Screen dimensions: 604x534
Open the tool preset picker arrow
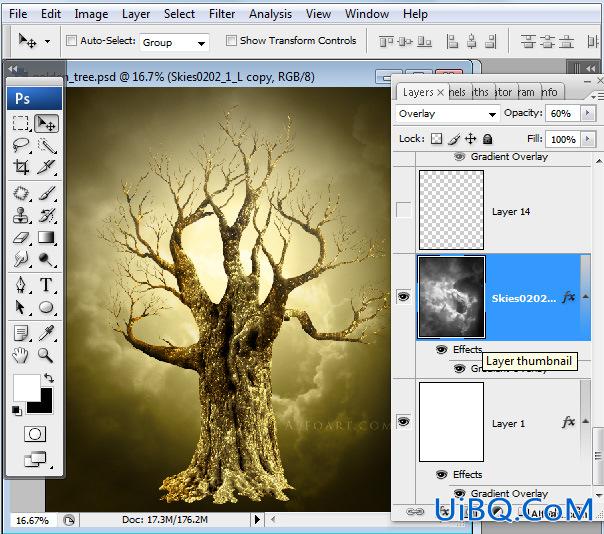tap(47, 41)
